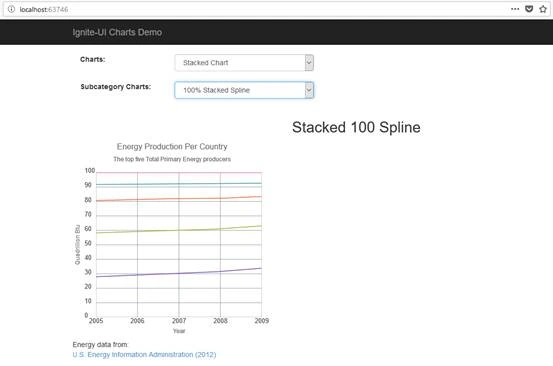Screen dimensions: 553x366
Task: Click the Year axis title
Action: tap(179, 331)
